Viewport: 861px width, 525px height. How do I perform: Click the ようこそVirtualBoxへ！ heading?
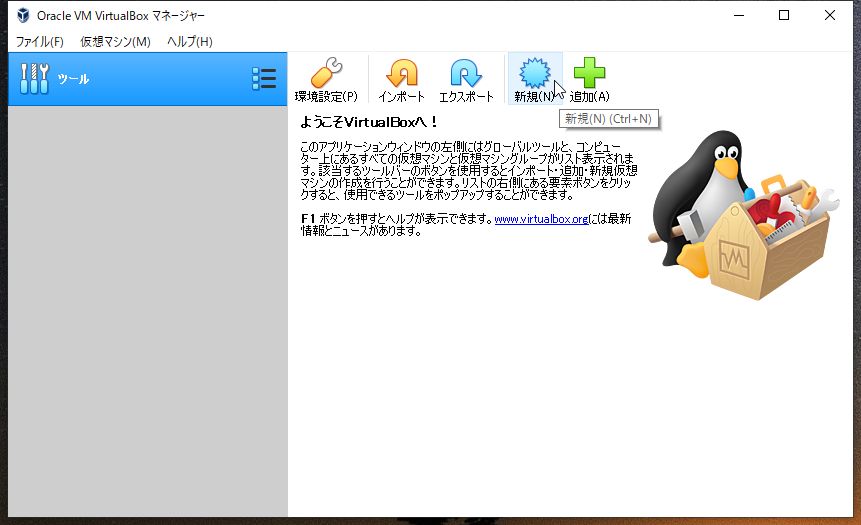[369, 122]
